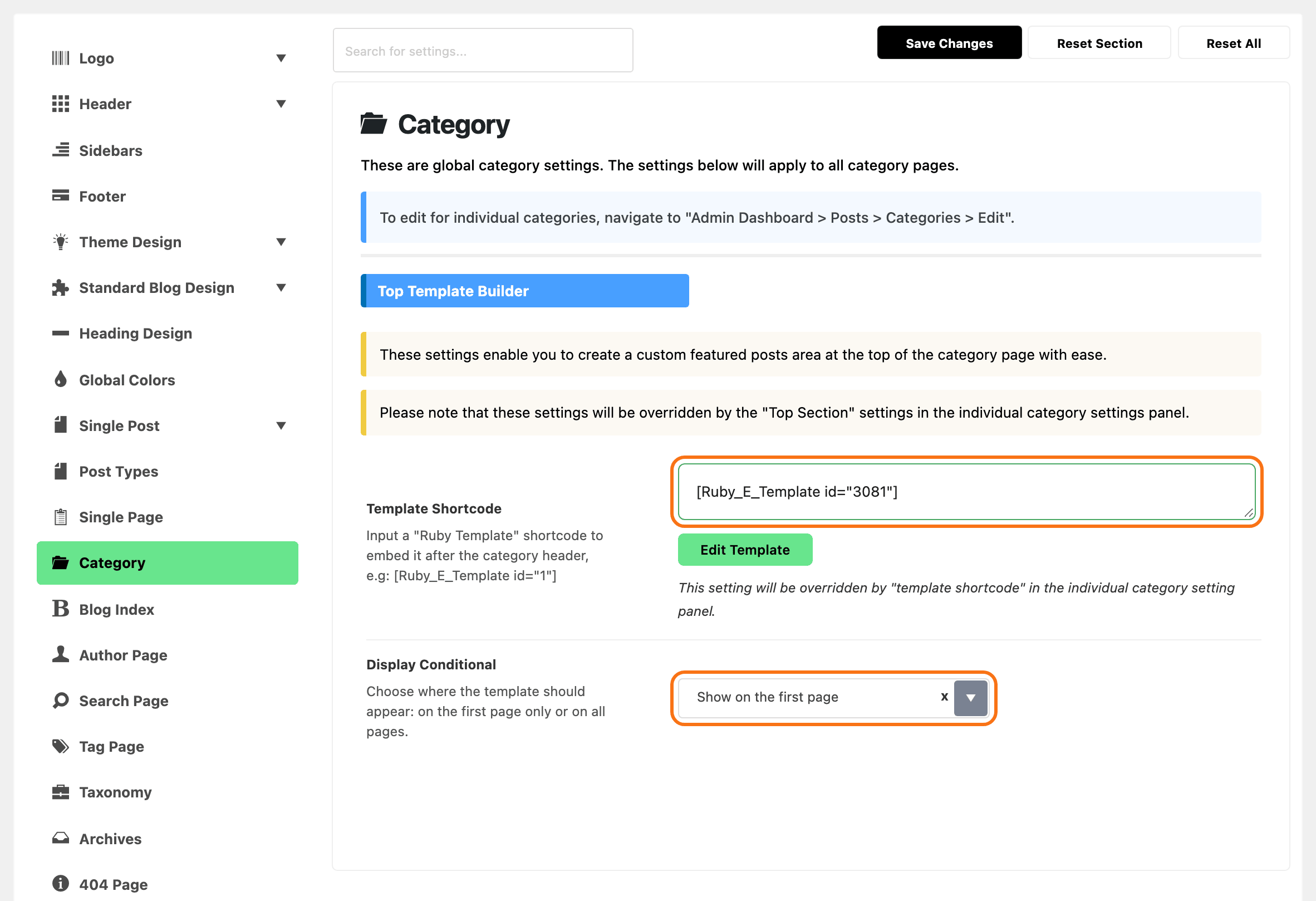Click the Search for settings field

coord(483,51)
